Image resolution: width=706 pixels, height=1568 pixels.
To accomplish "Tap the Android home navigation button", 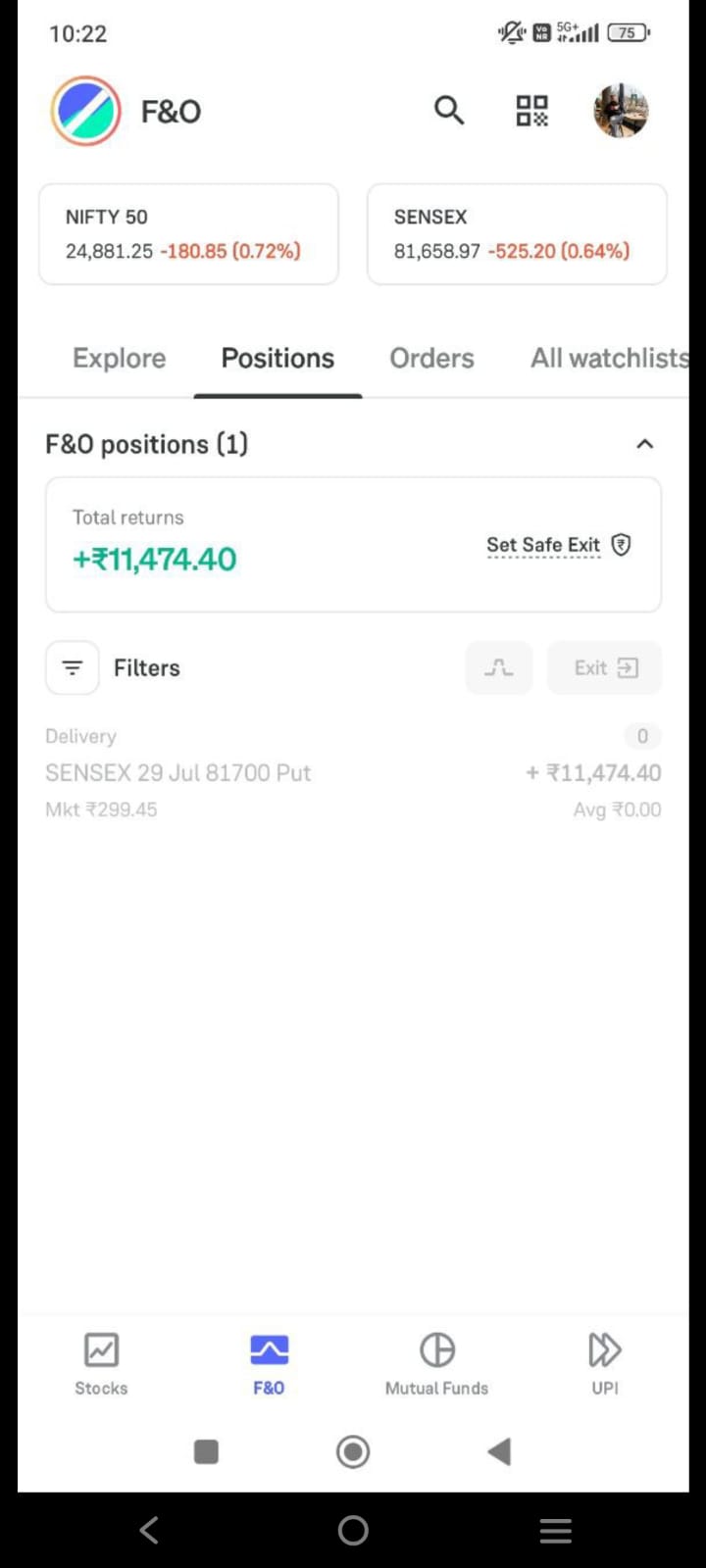I will point(353,1530).
